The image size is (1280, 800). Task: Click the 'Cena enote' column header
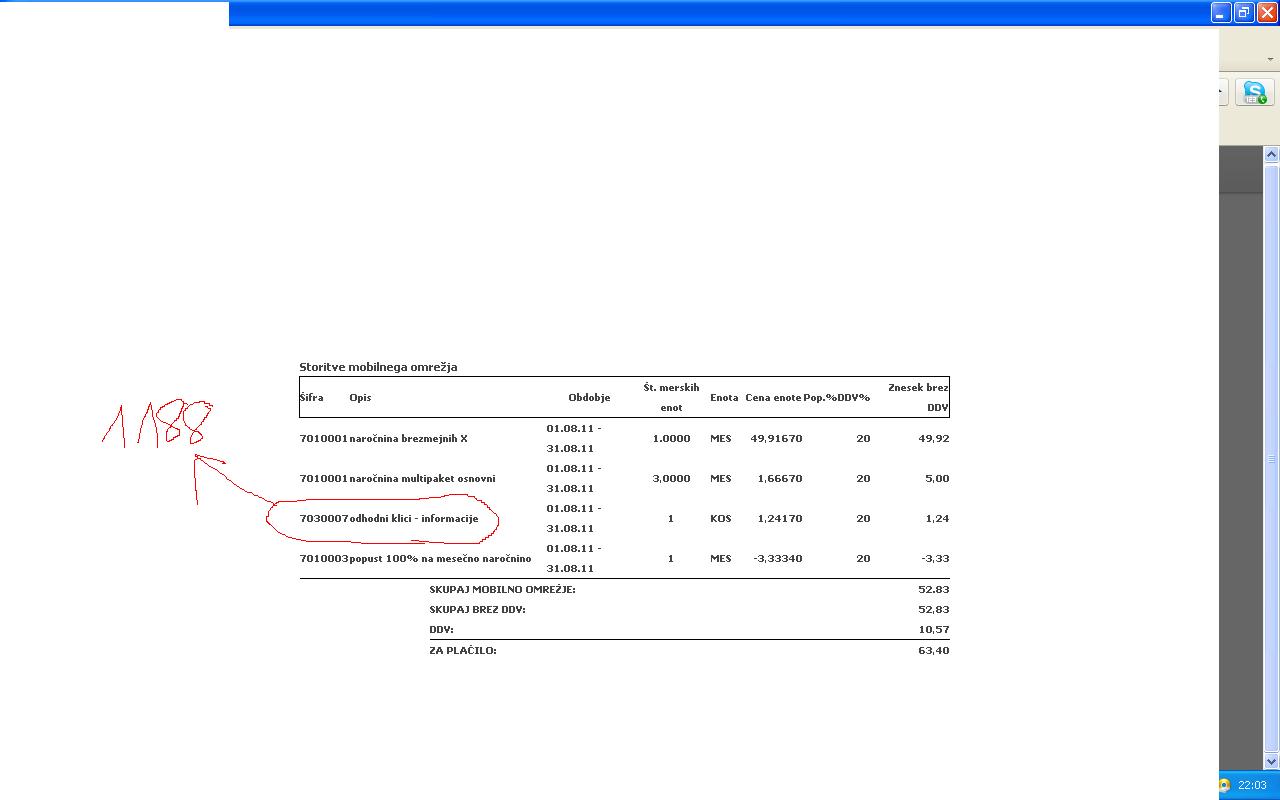773,397
